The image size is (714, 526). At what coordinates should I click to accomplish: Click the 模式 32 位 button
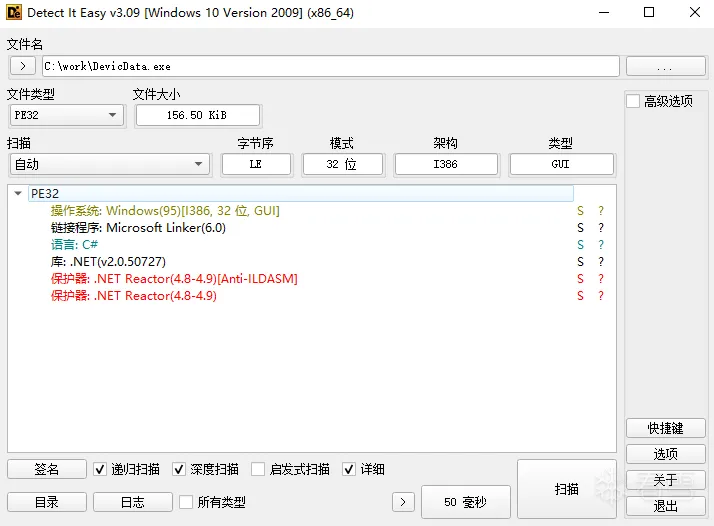click(x=342, y=164)
